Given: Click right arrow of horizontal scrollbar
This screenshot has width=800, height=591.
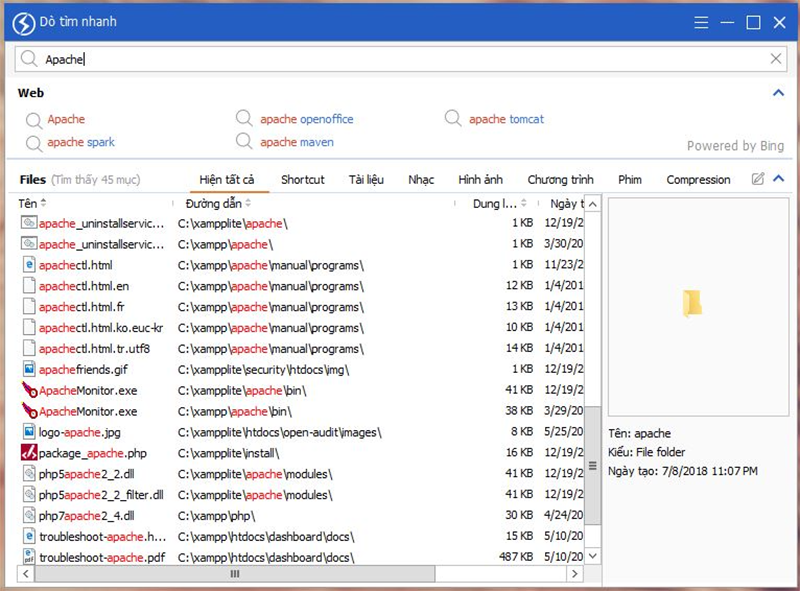Looking at the screenshot, I should point(575,574).
